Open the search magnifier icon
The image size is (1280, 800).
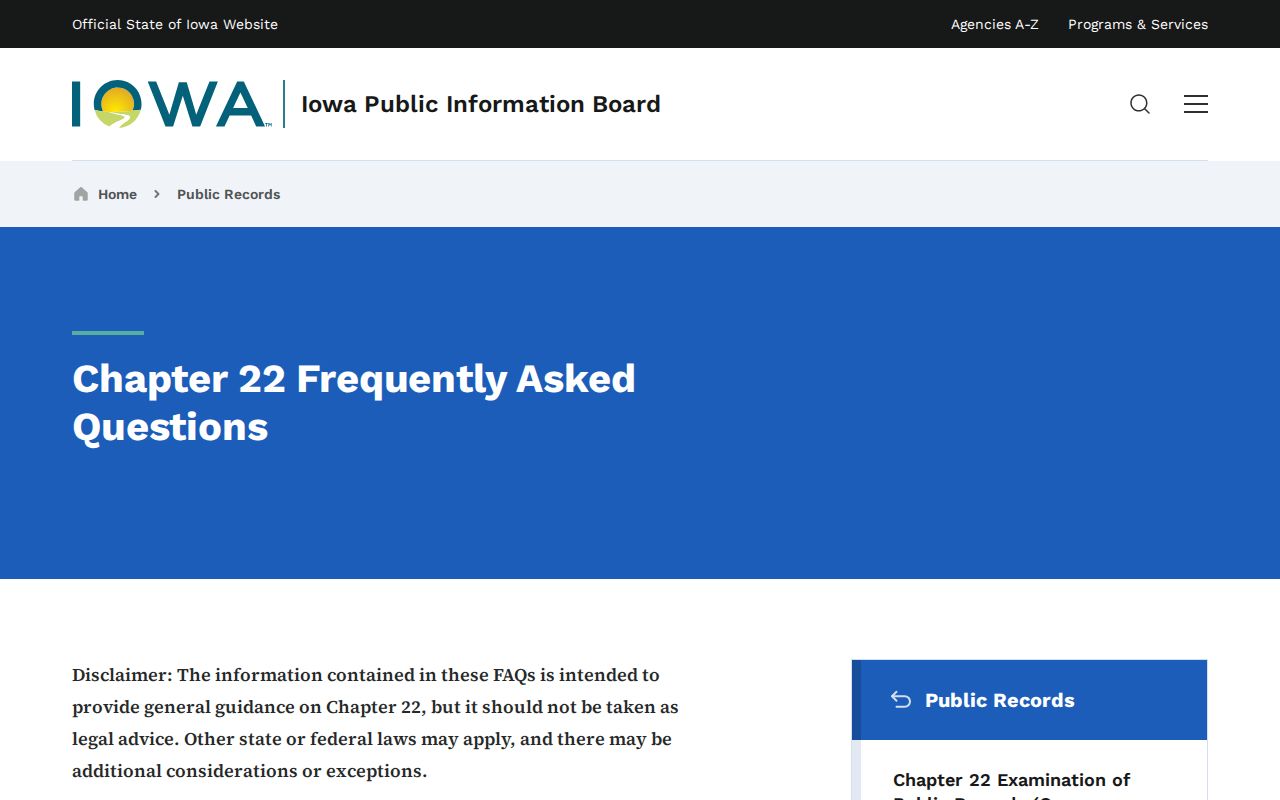click(1140, 104)
